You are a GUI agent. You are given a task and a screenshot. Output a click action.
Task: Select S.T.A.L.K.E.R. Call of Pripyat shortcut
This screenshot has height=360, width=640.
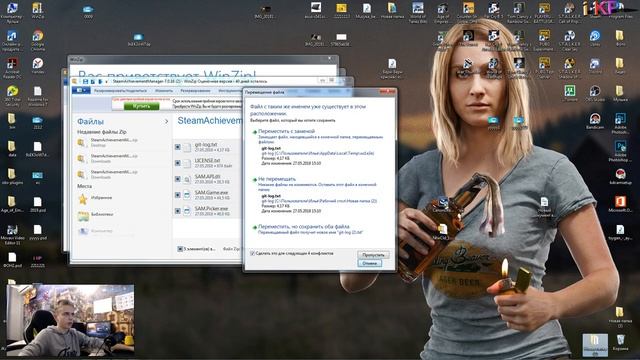coord(569,12)
